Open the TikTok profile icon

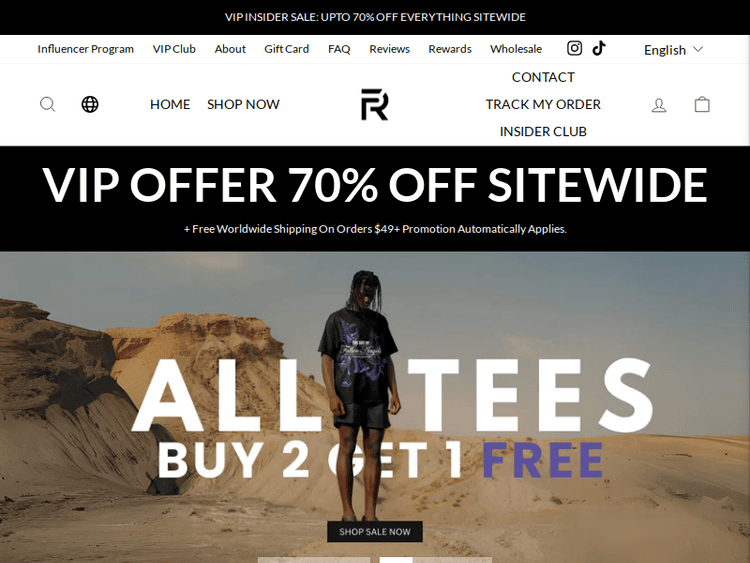point(599,48)
